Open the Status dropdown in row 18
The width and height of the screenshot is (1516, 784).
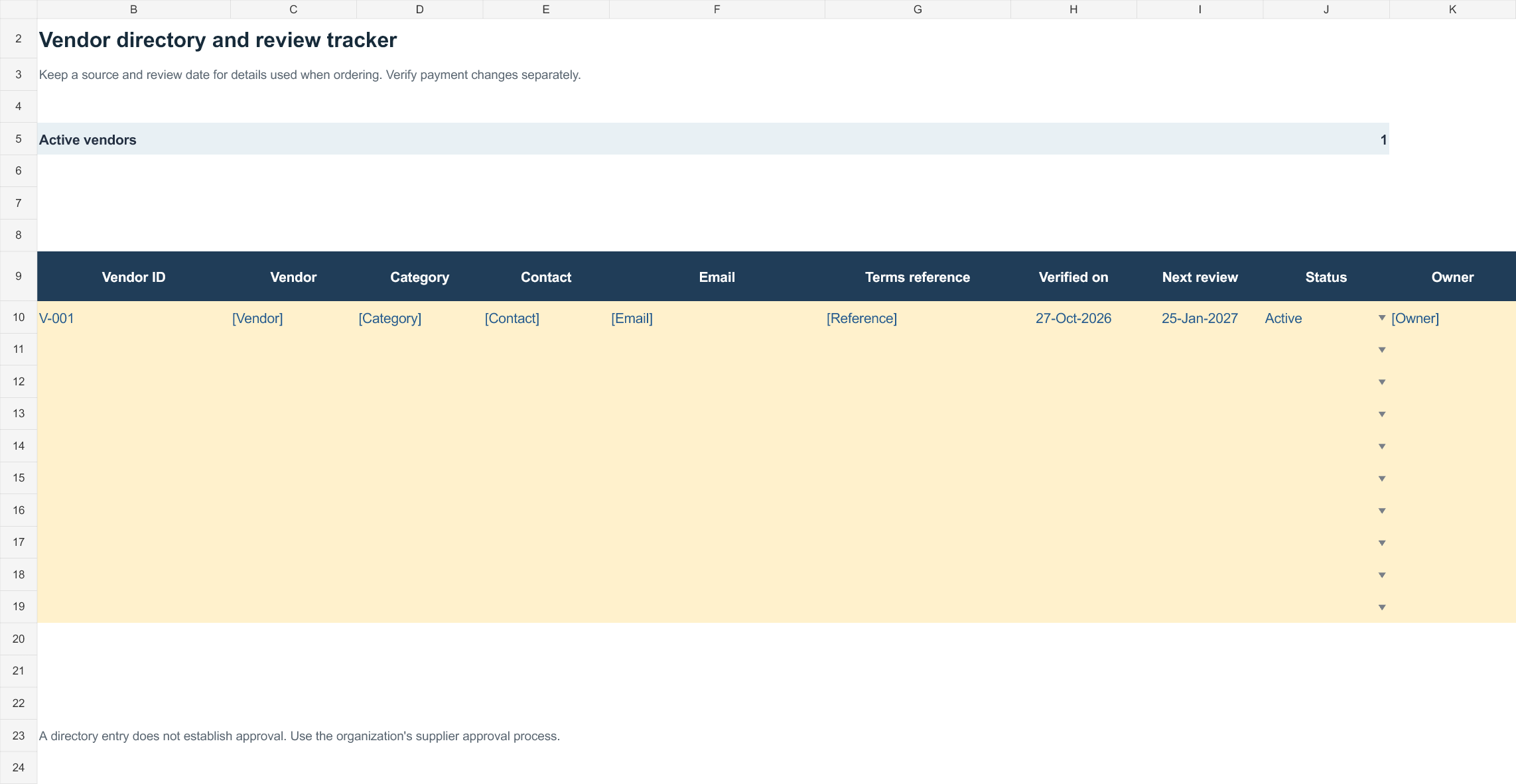[x=1382, y=575]
